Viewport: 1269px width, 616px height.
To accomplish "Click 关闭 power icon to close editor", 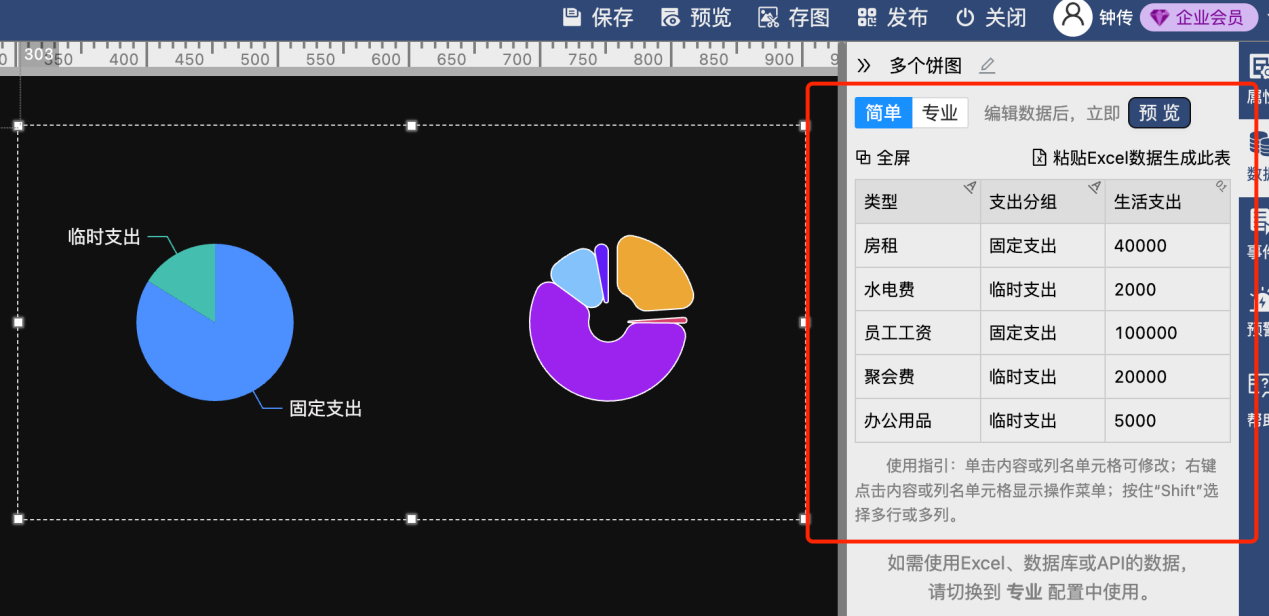I will 990,17.
